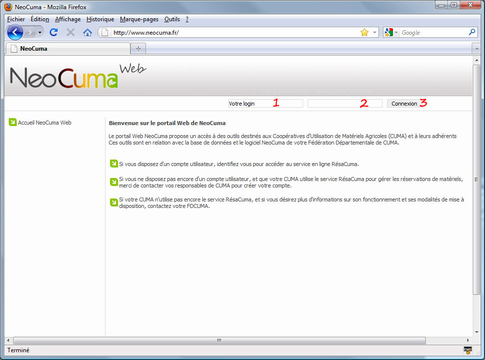Maximize the Firefox window
Viewport: 485px width, 360px height.
[454, 5]
